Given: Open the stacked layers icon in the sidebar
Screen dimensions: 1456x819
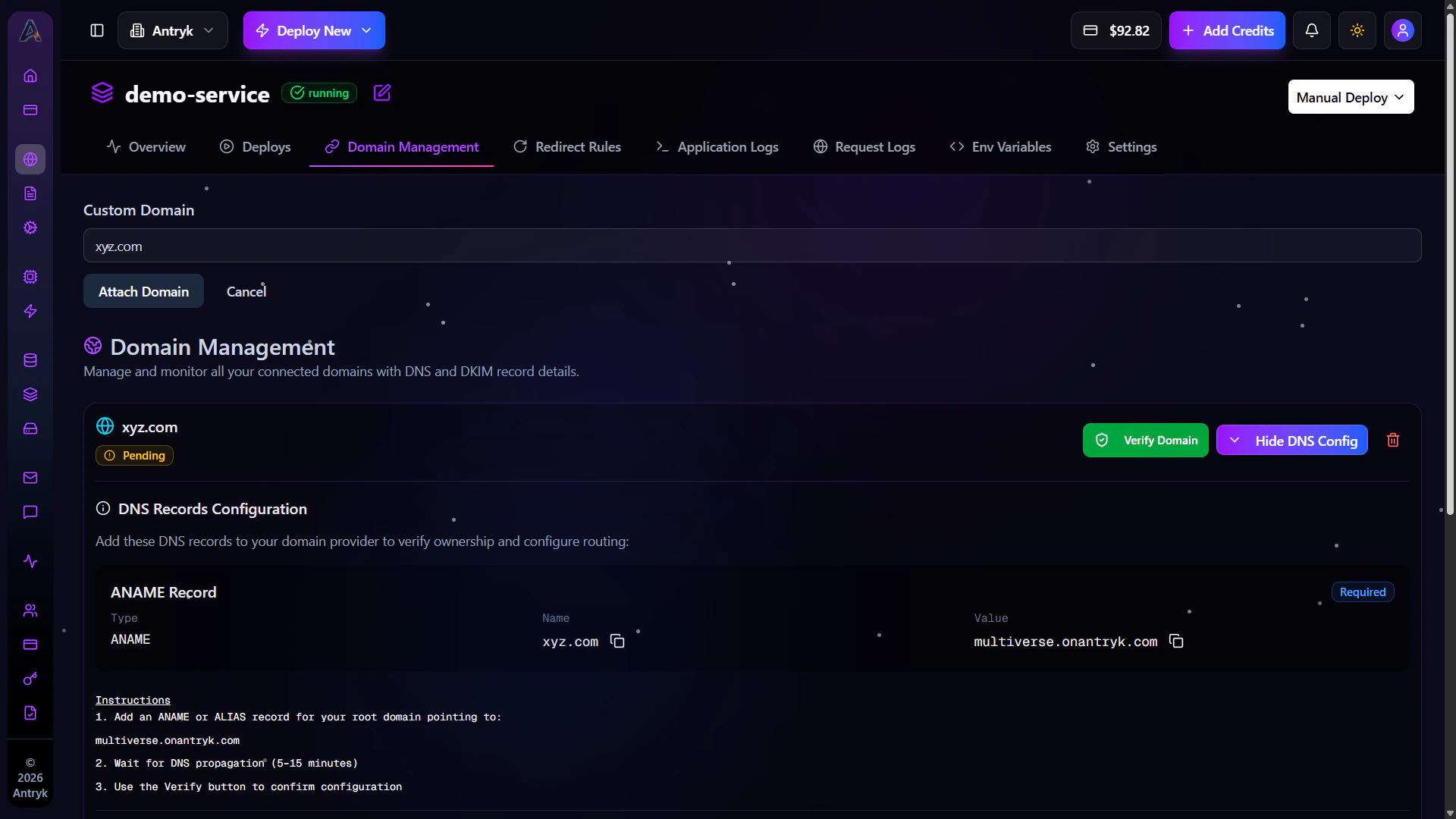Looking at the screenshot, I should (30, 394).
